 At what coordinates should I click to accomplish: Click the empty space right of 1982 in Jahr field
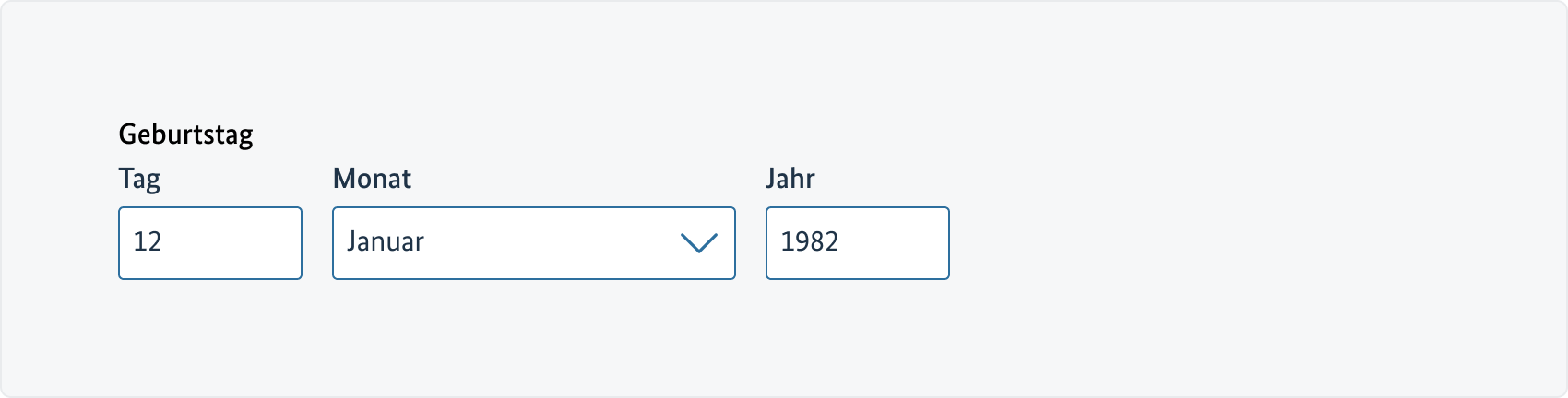(899, 243)
